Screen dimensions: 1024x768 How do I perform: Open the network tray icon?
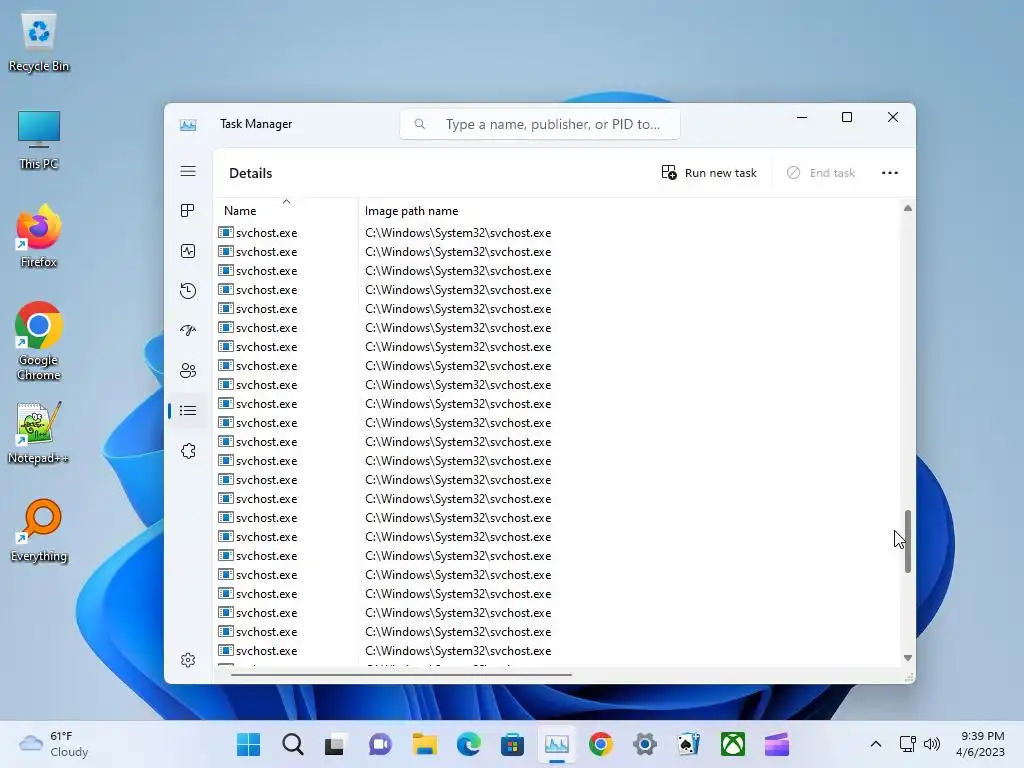[908, 744]
